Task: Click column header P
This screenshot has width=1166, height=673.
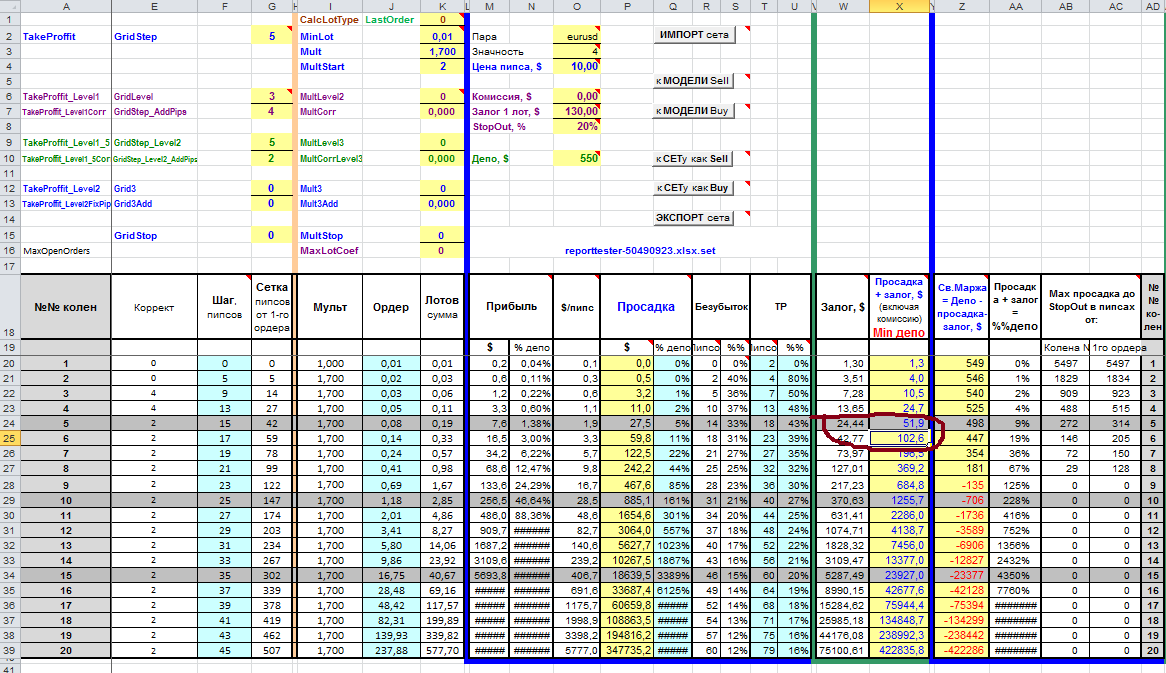Action: [x=627, y=6]
